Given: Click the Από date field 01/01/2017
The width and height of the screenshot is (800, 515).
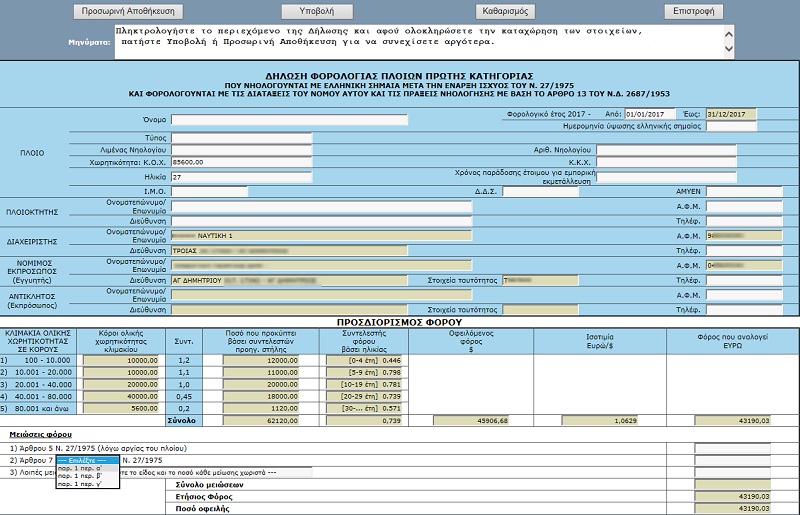Looking at the screenshot, I should (x=650, y=114).
